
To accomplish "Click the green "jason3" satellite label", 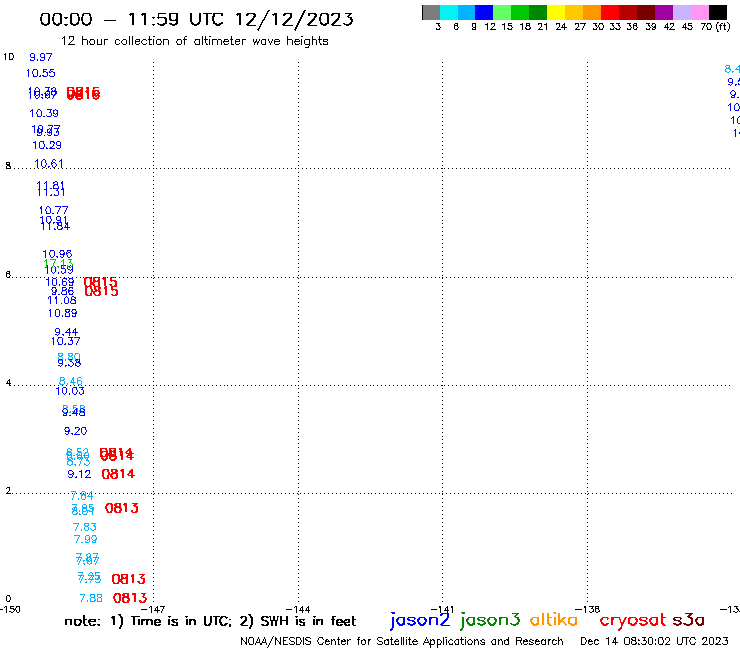I will [490, 620].
